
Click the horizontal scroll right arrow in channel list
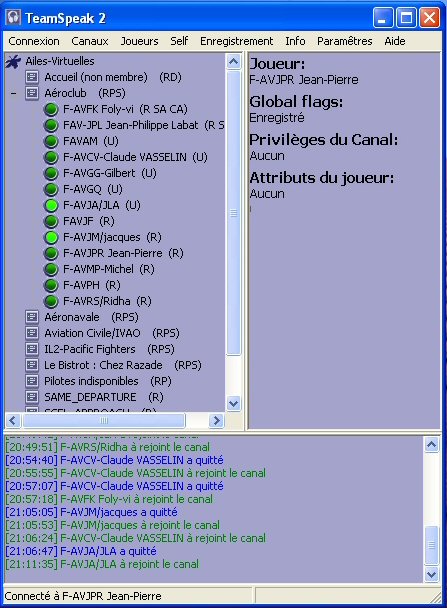point(216,420)
